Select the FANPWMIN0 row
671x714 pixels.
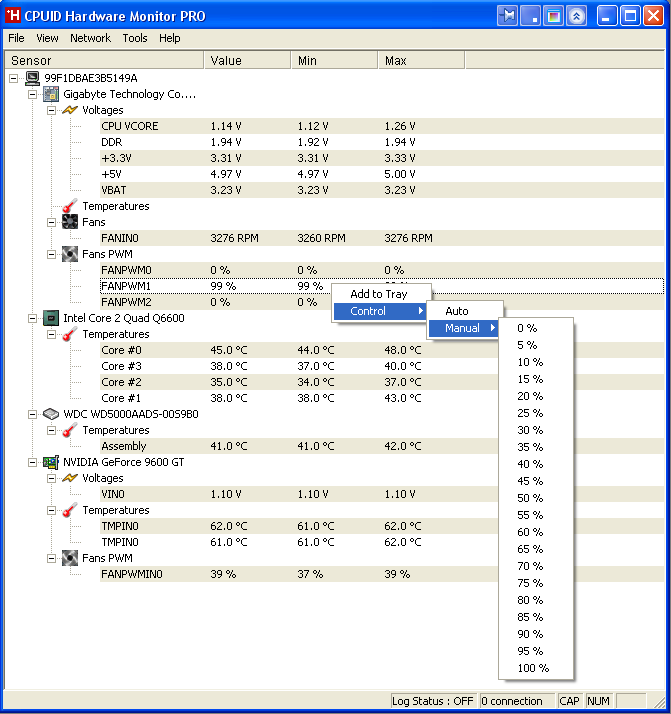point(298,574)
